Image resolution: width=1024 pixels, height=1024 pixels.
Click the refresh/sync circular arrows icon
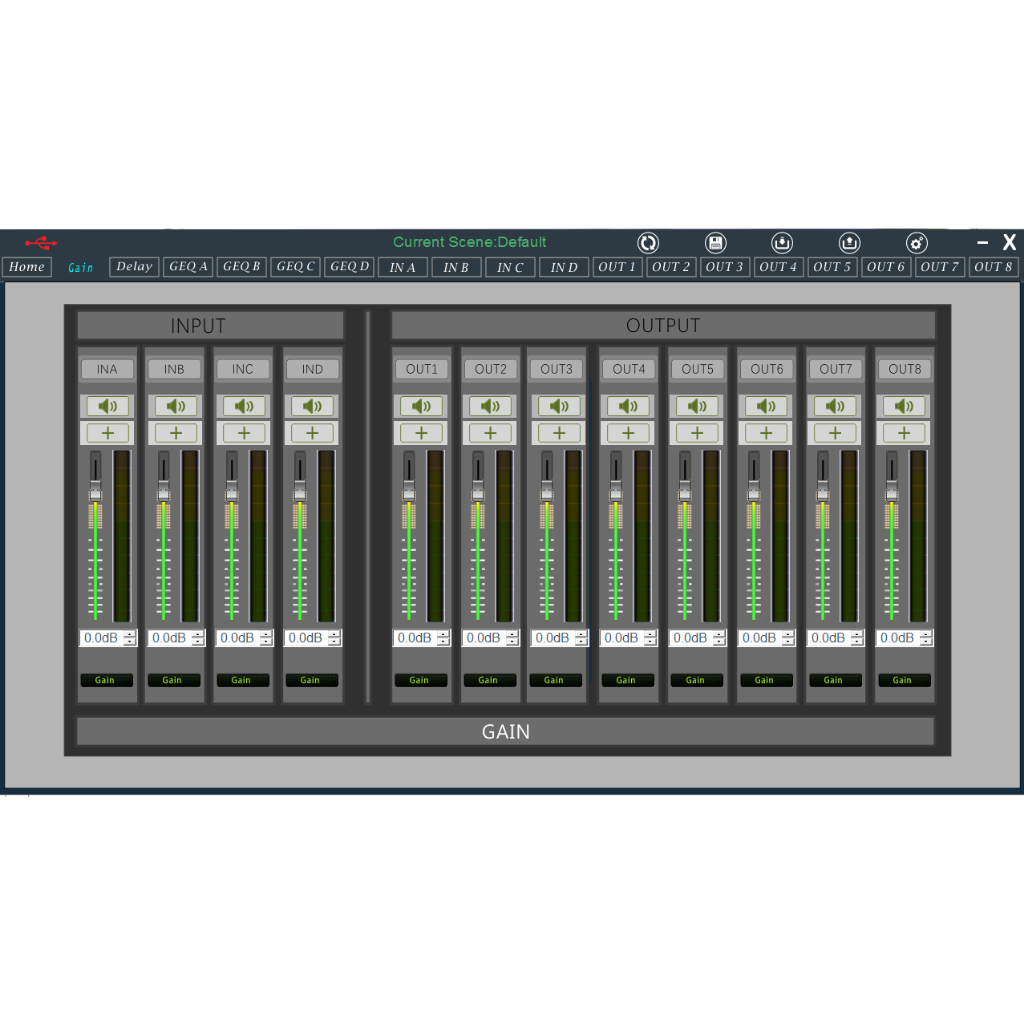coord(648,243)
